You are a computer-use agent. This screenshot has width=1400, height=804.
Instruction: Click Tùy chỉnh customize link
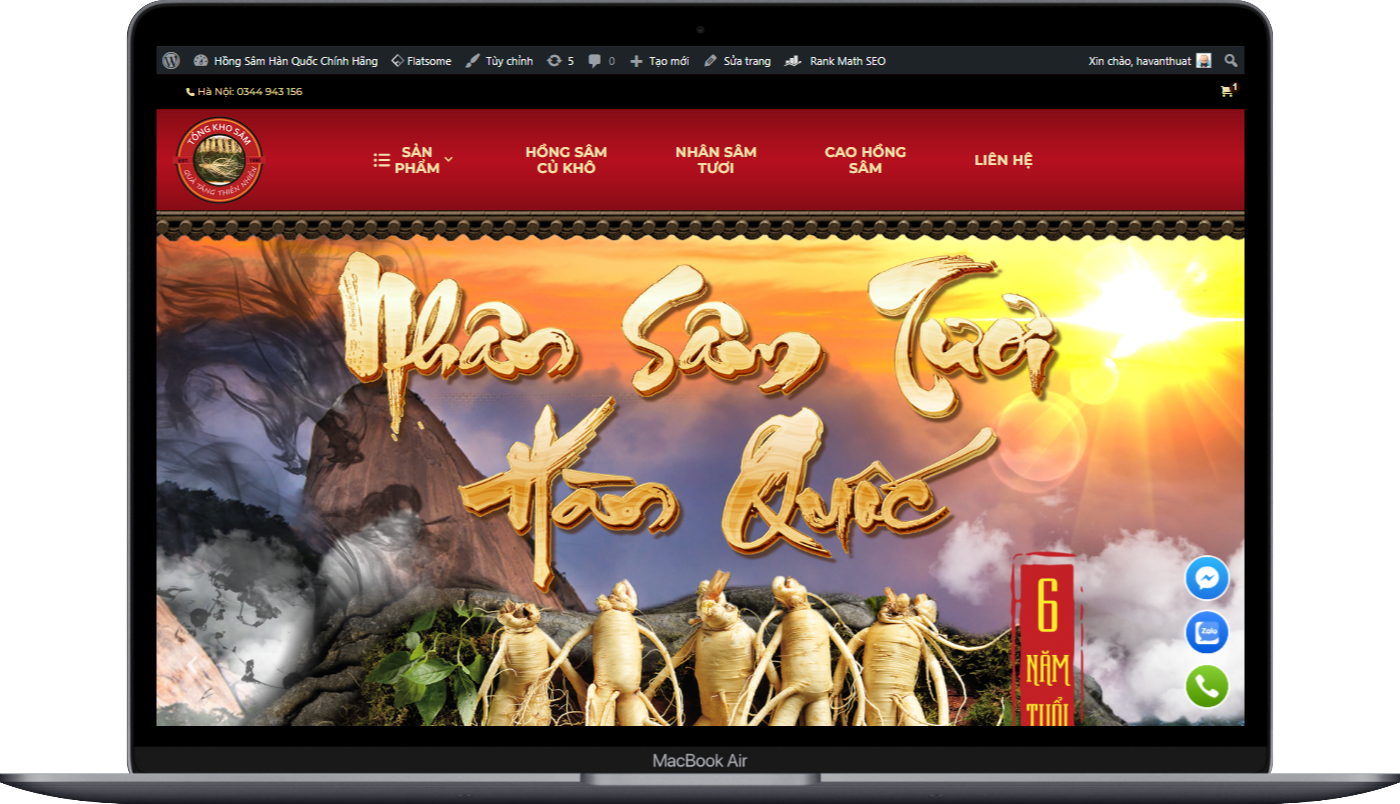(499, 61)
